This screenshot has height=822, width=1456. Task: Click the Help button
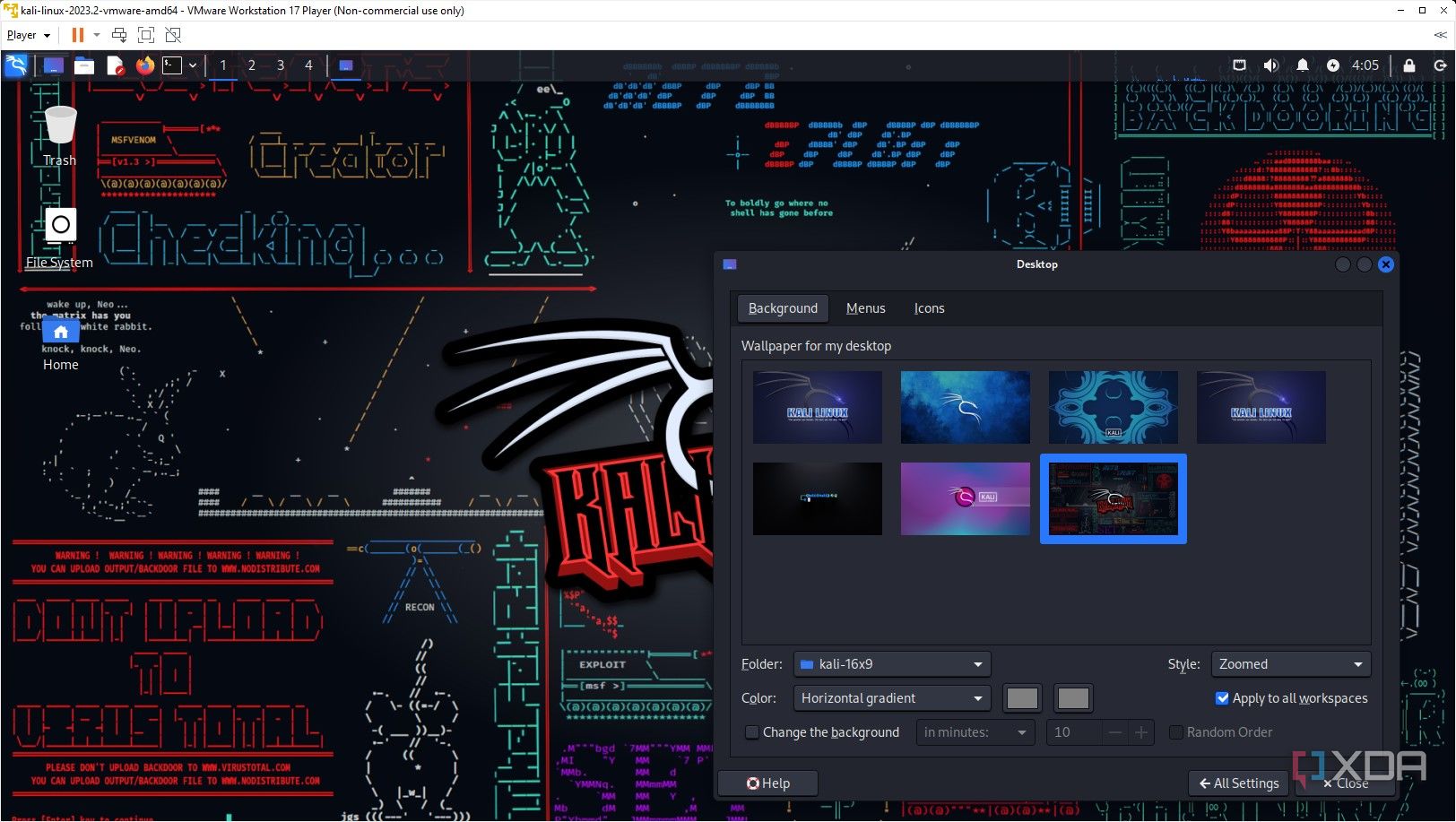pyautogui.click(x=768, y=783)
